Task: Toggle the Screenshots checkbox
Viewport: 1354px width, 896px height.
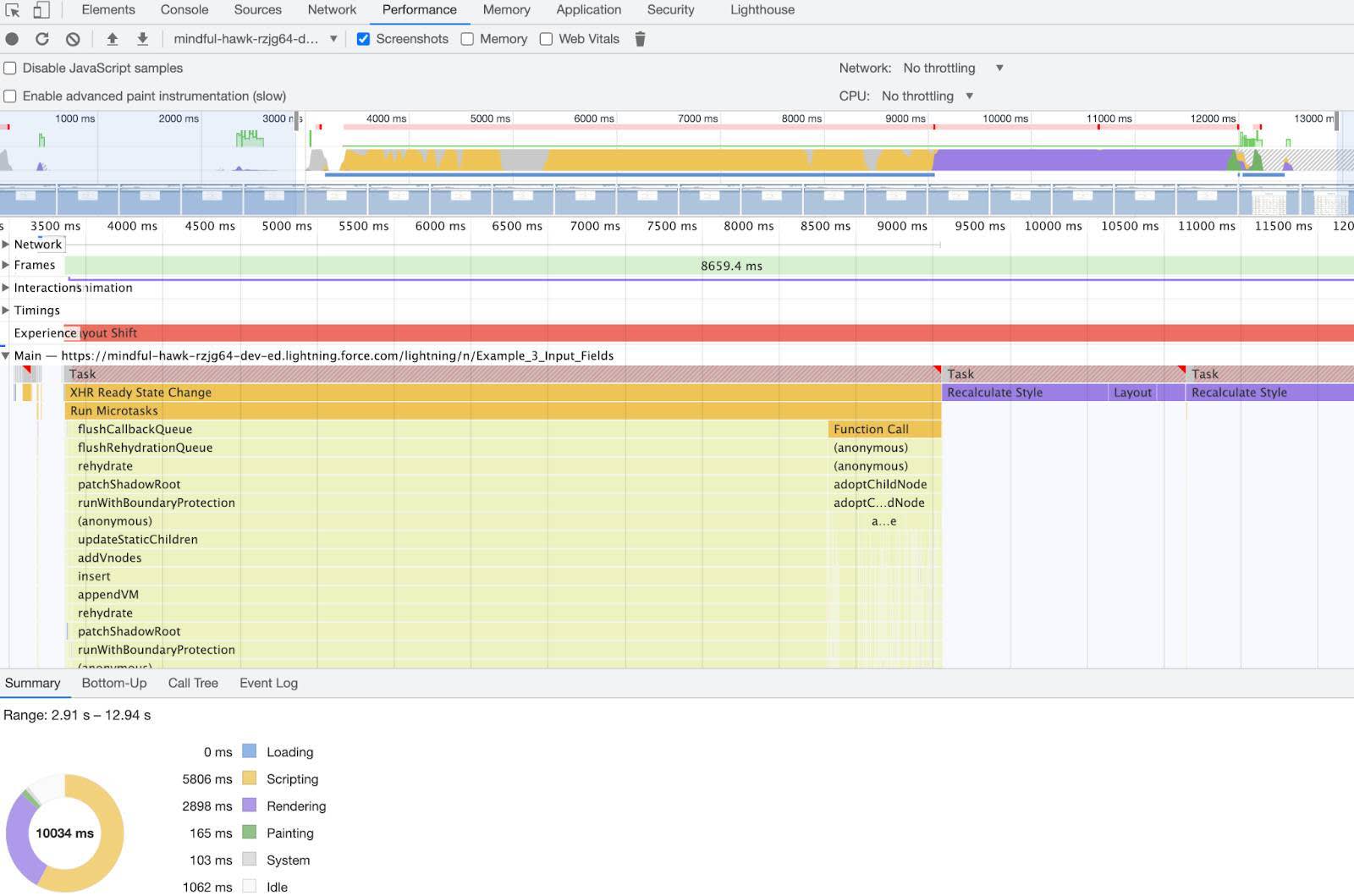Action: 363,39
